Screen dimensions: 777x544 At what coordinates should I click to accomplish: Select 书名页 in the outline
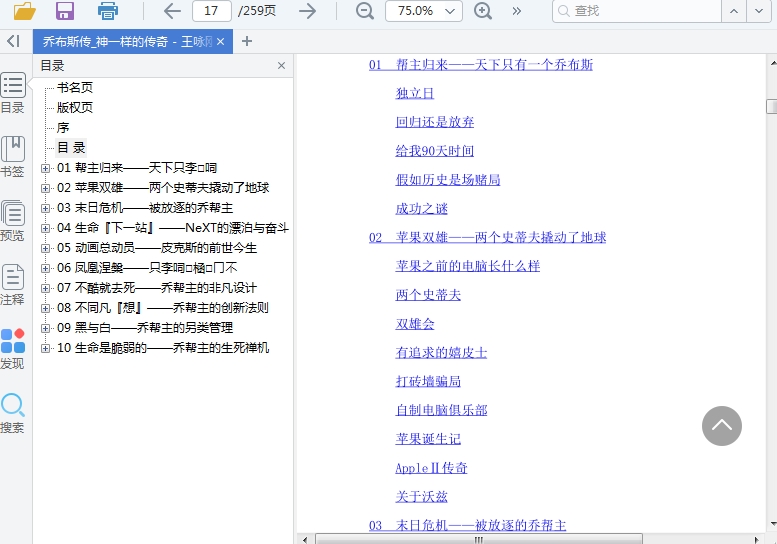(x=75, y=88)
